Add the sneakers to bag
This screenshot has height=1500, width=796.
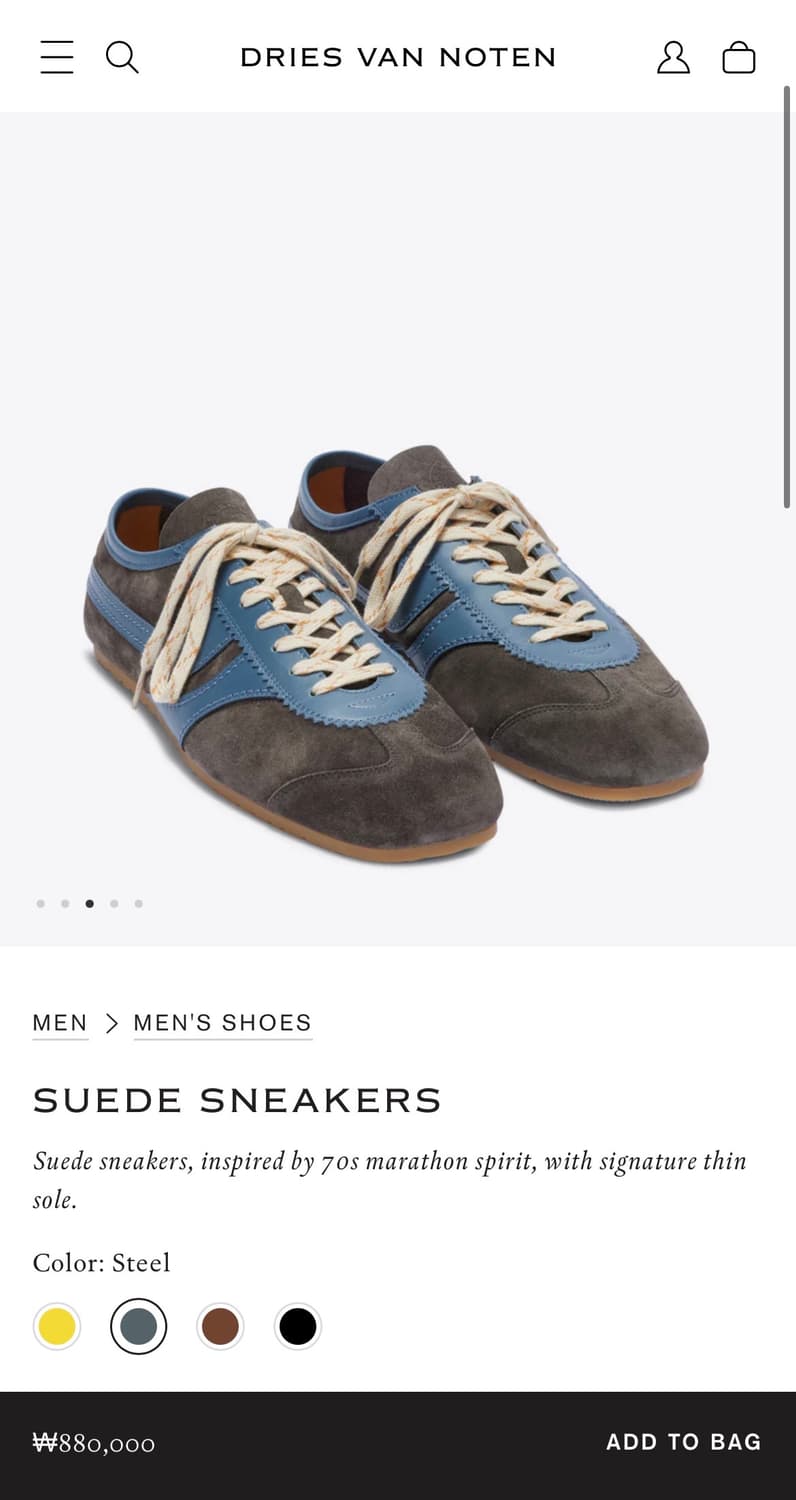coord(684,1442)
